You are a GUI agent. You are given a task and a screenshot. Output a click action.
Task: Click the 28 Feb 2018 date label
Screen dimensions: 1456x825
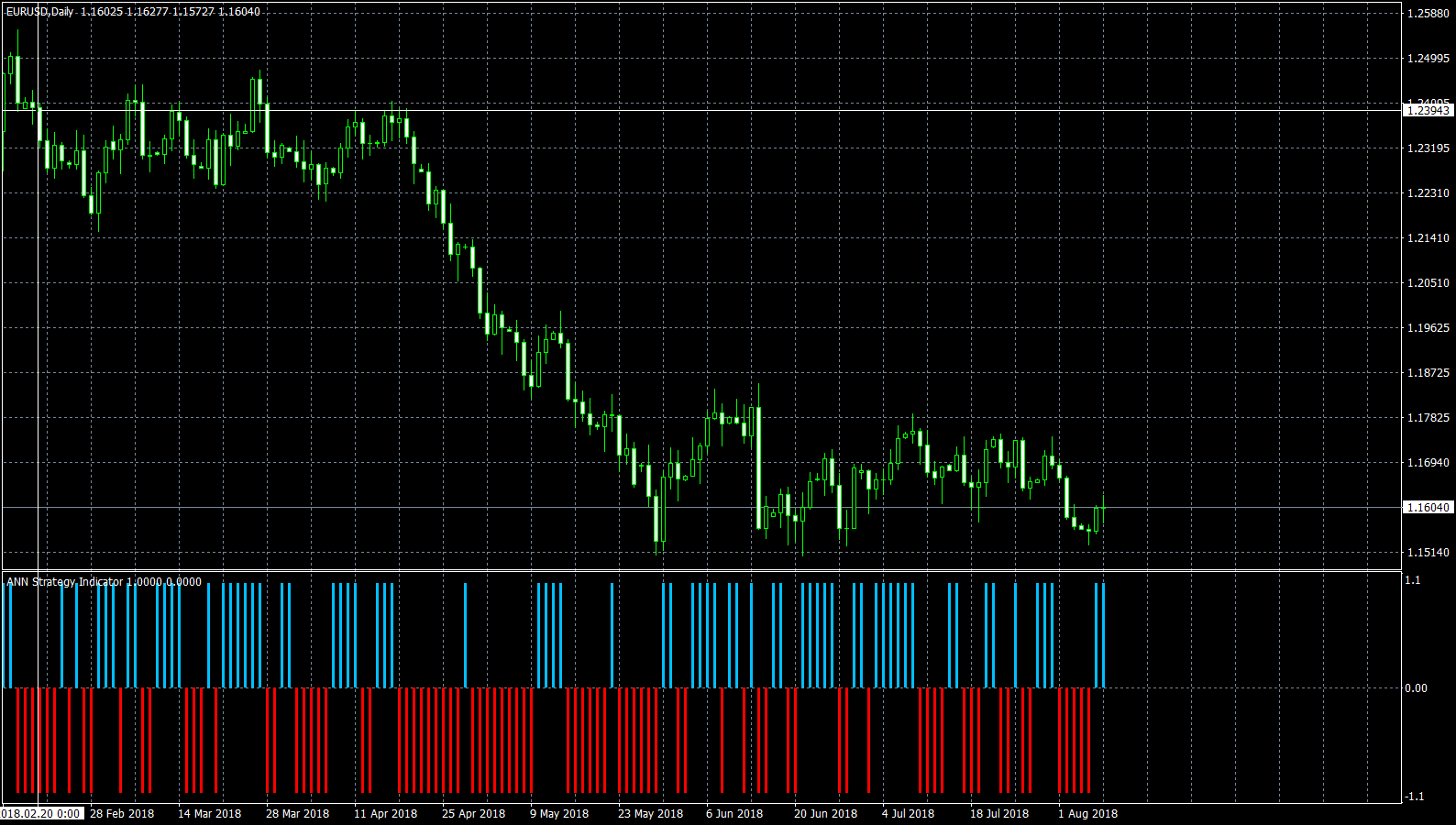(122, 814)
